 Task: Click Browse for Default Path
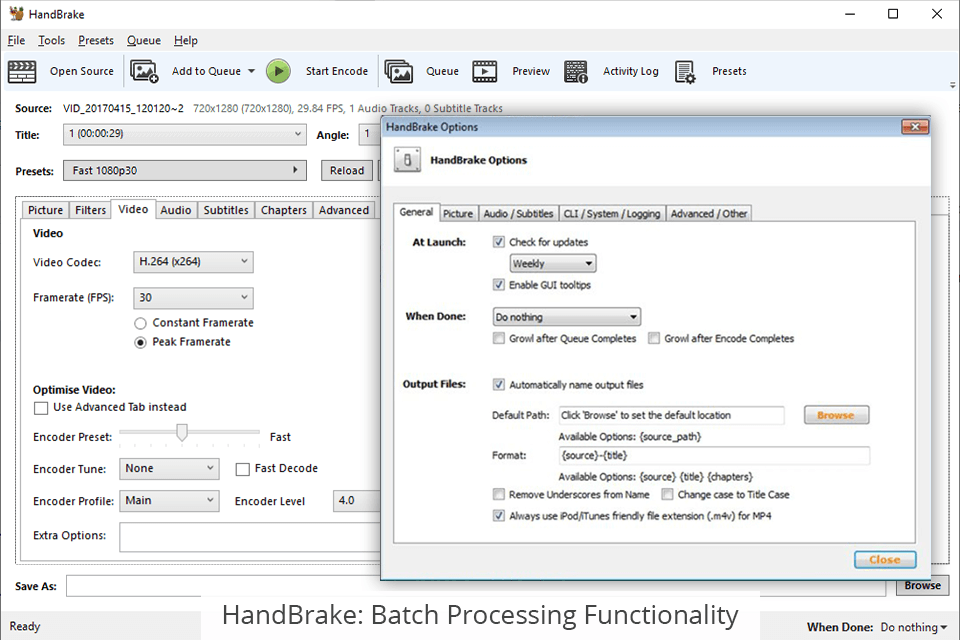836,415
